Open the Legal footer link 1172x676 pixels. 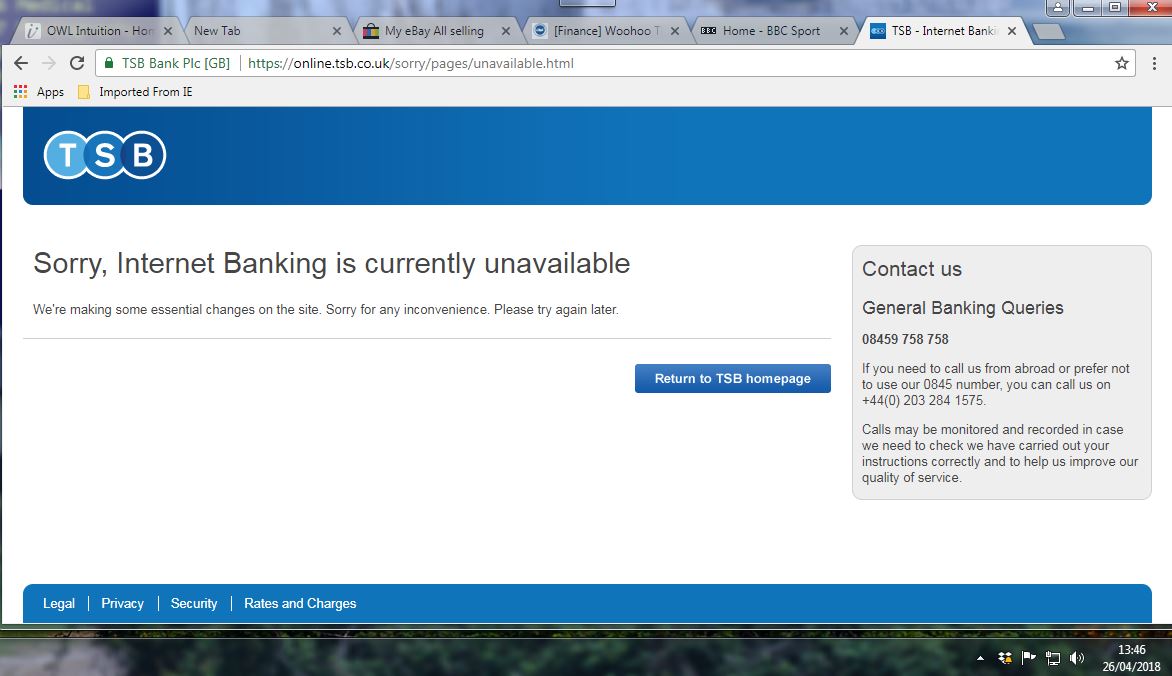point(59,603)
